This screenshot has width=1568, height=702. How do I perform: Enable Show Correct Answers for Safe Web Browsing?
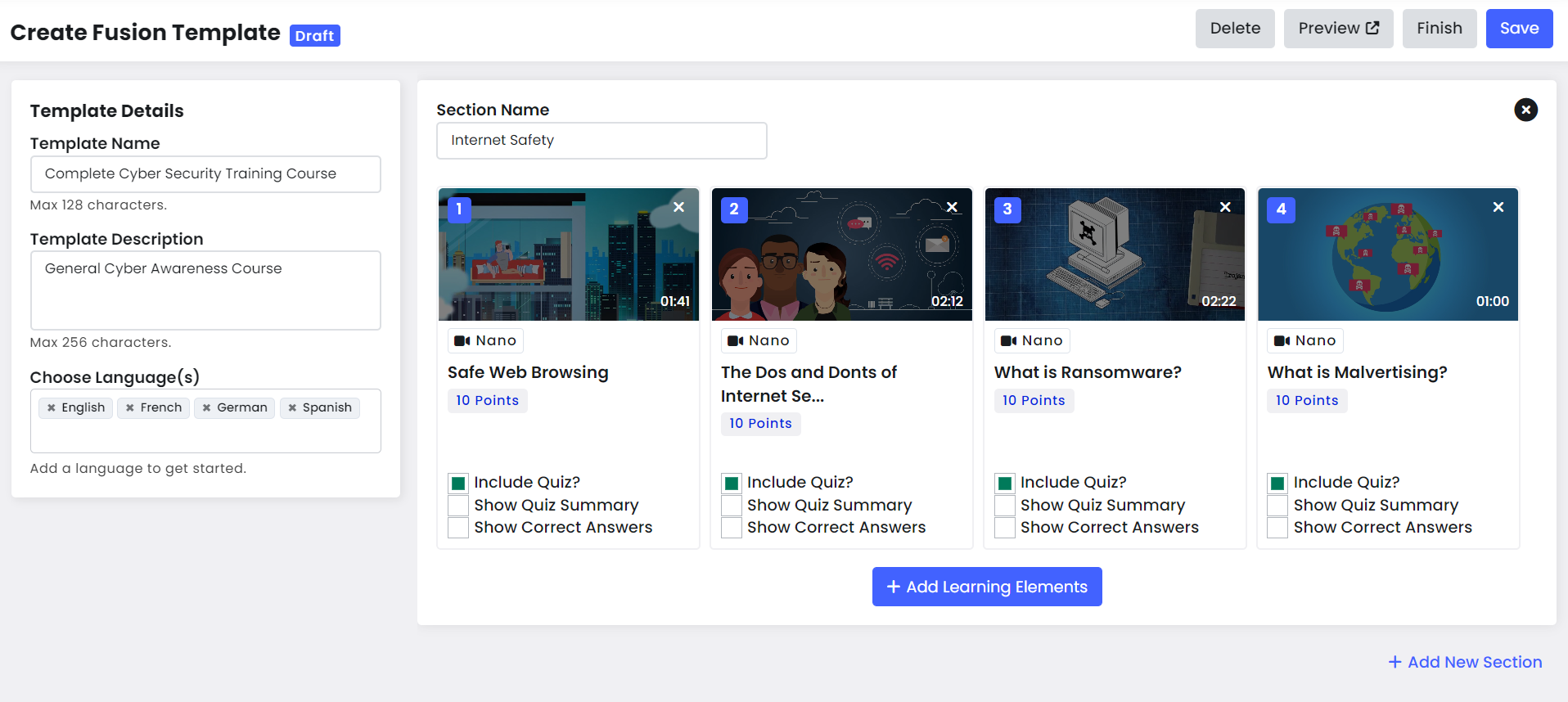tap(458, 528)
